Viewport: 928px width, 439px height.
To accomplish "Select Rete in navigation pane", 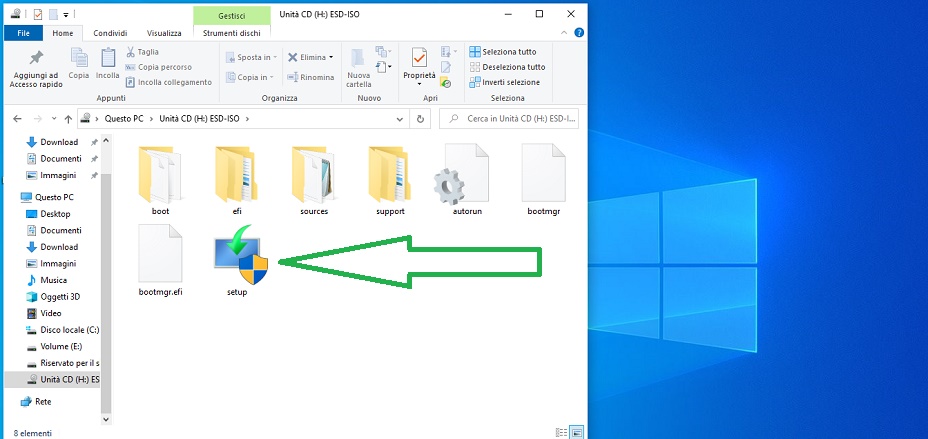I will [x=43, y=402].
